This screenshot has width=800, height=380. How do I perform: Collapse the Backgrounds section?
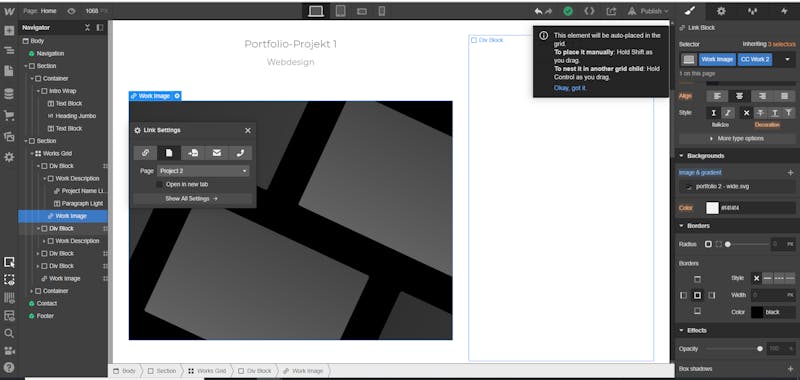point(737,156)
